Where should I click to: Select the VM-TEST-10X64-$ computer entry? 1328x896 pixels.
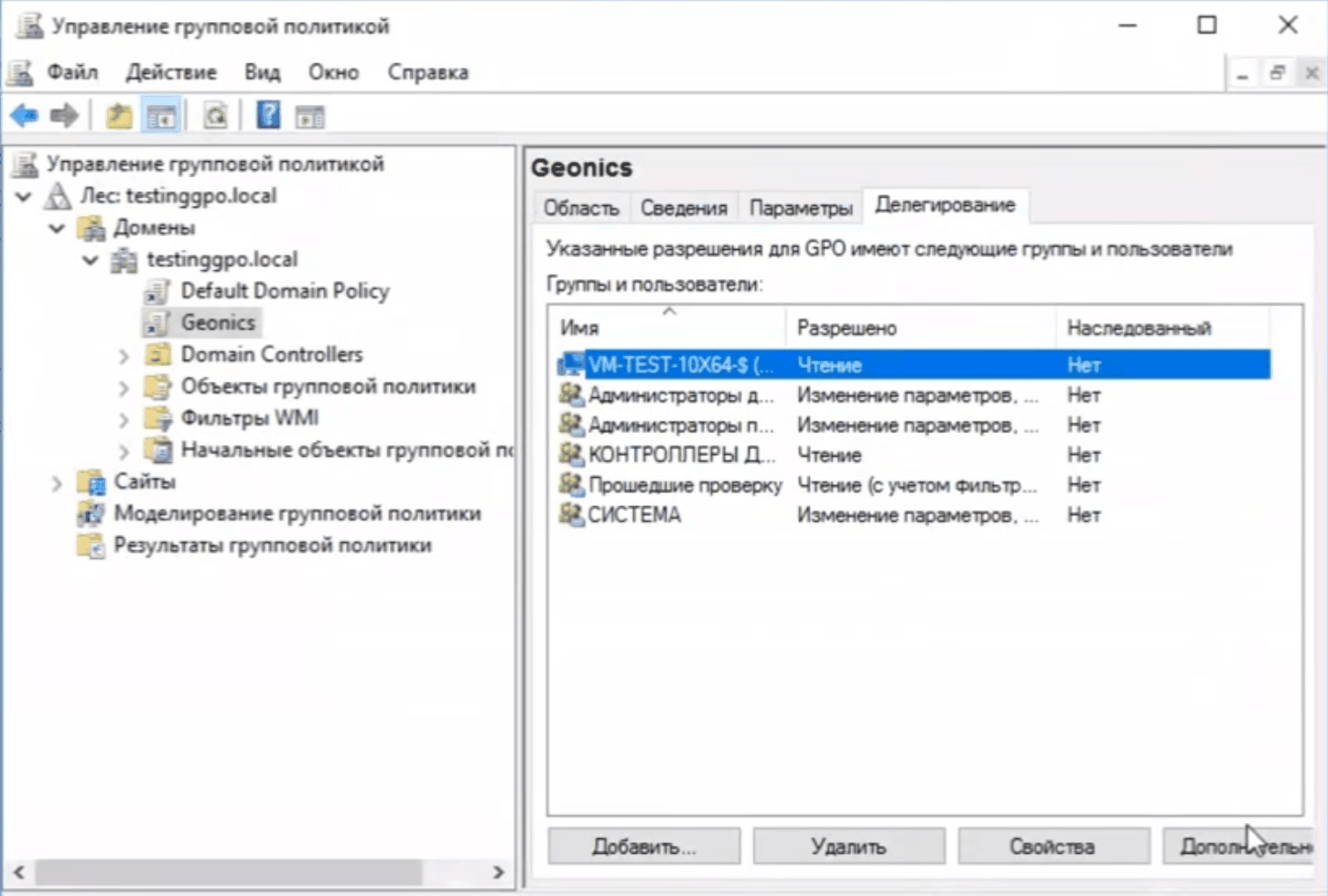click(679, 365)
